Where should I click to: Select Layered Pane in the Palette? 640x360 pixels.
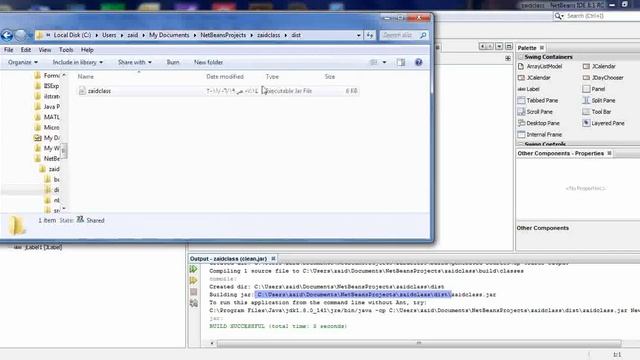click(x=604, y=123)
